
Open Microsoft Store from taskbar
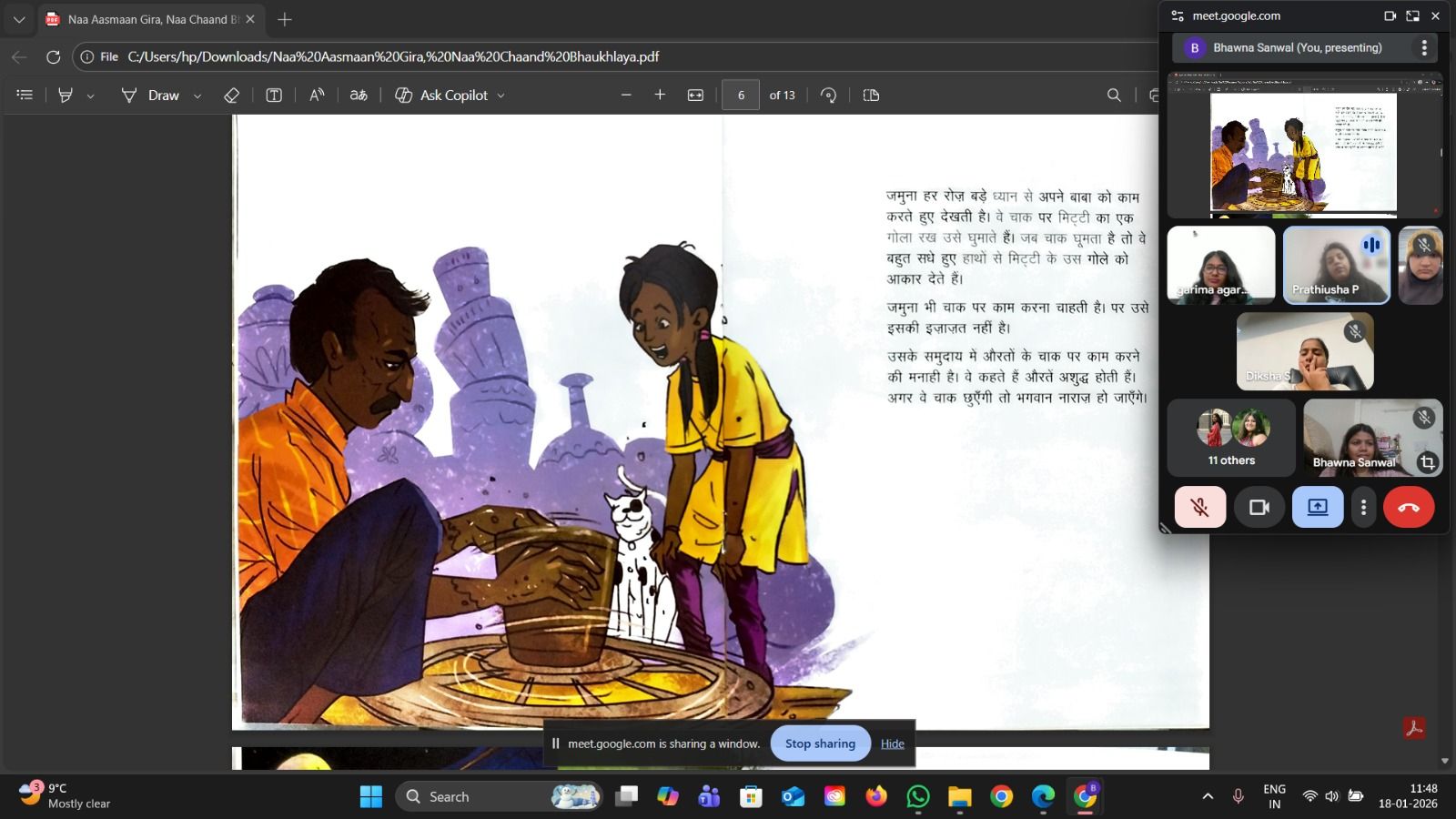click(751, 796)
